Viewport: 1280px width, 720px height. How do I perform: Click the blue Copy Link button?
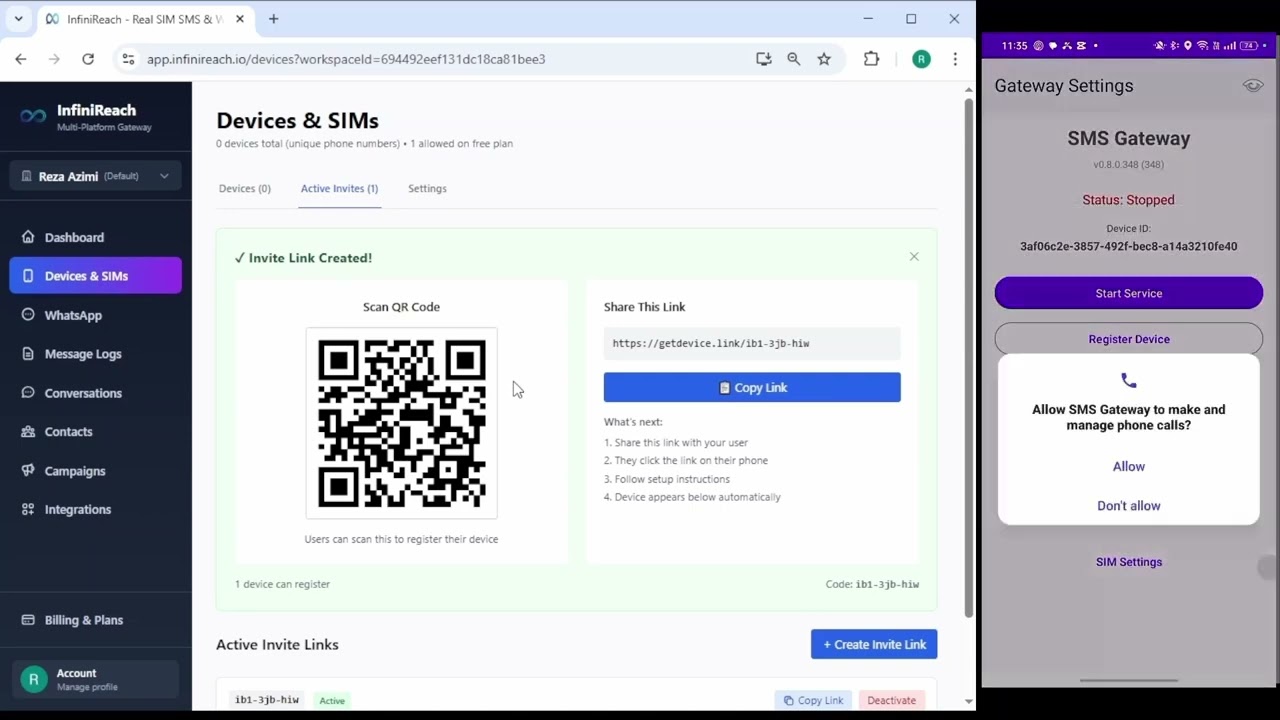pos(752,388)
